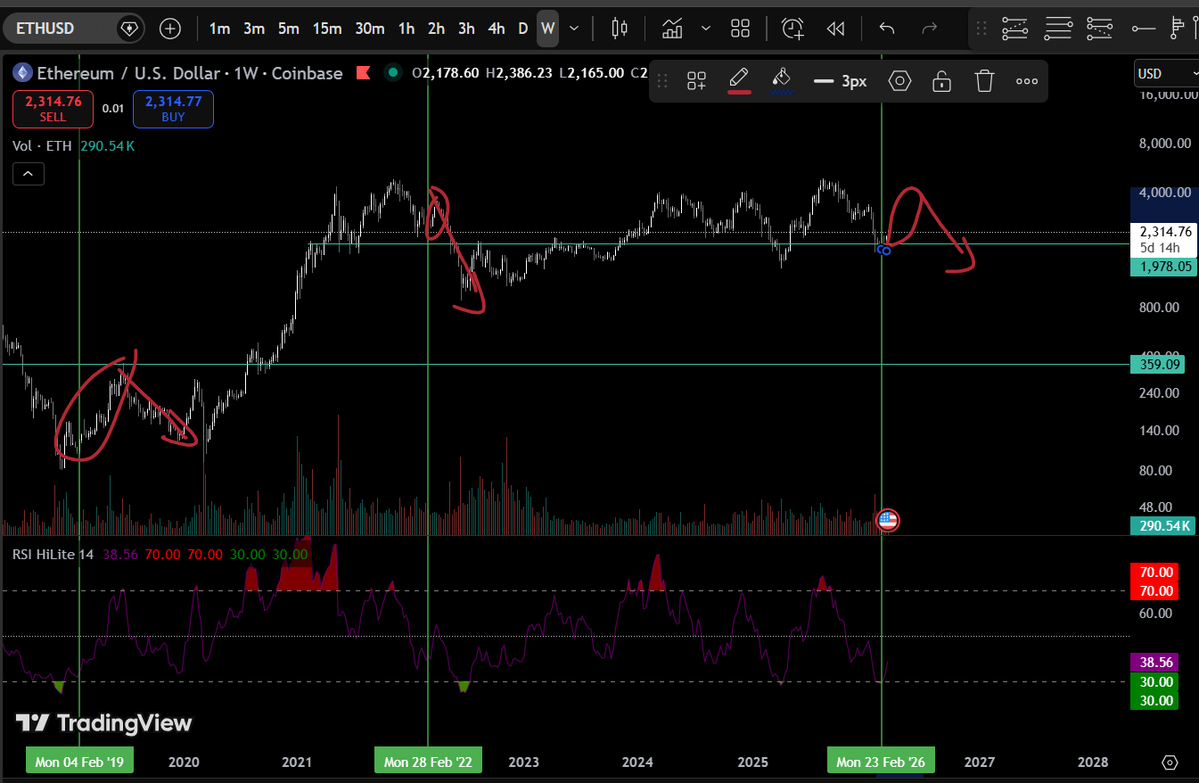This screenshot has width=1199, height=783.
Task: Select the 2h interval
Action: [436, 28]
